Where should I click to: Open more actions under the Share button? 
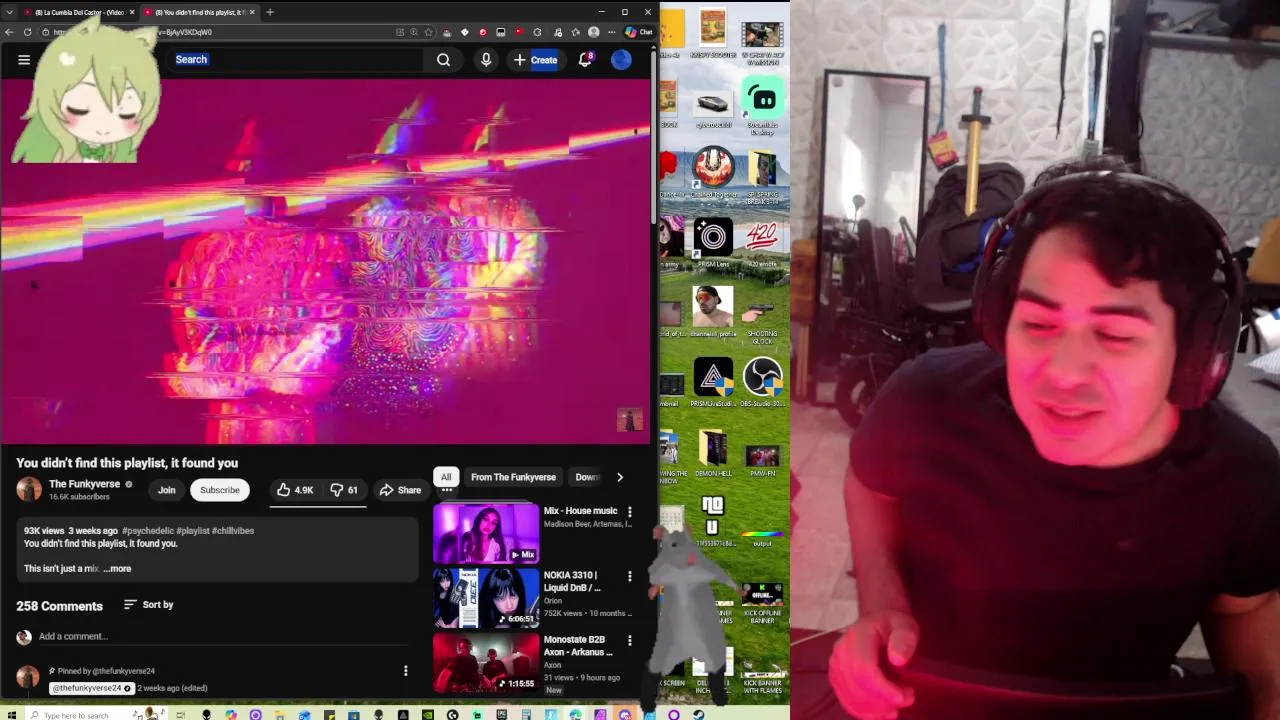click(x=447, y=491)
